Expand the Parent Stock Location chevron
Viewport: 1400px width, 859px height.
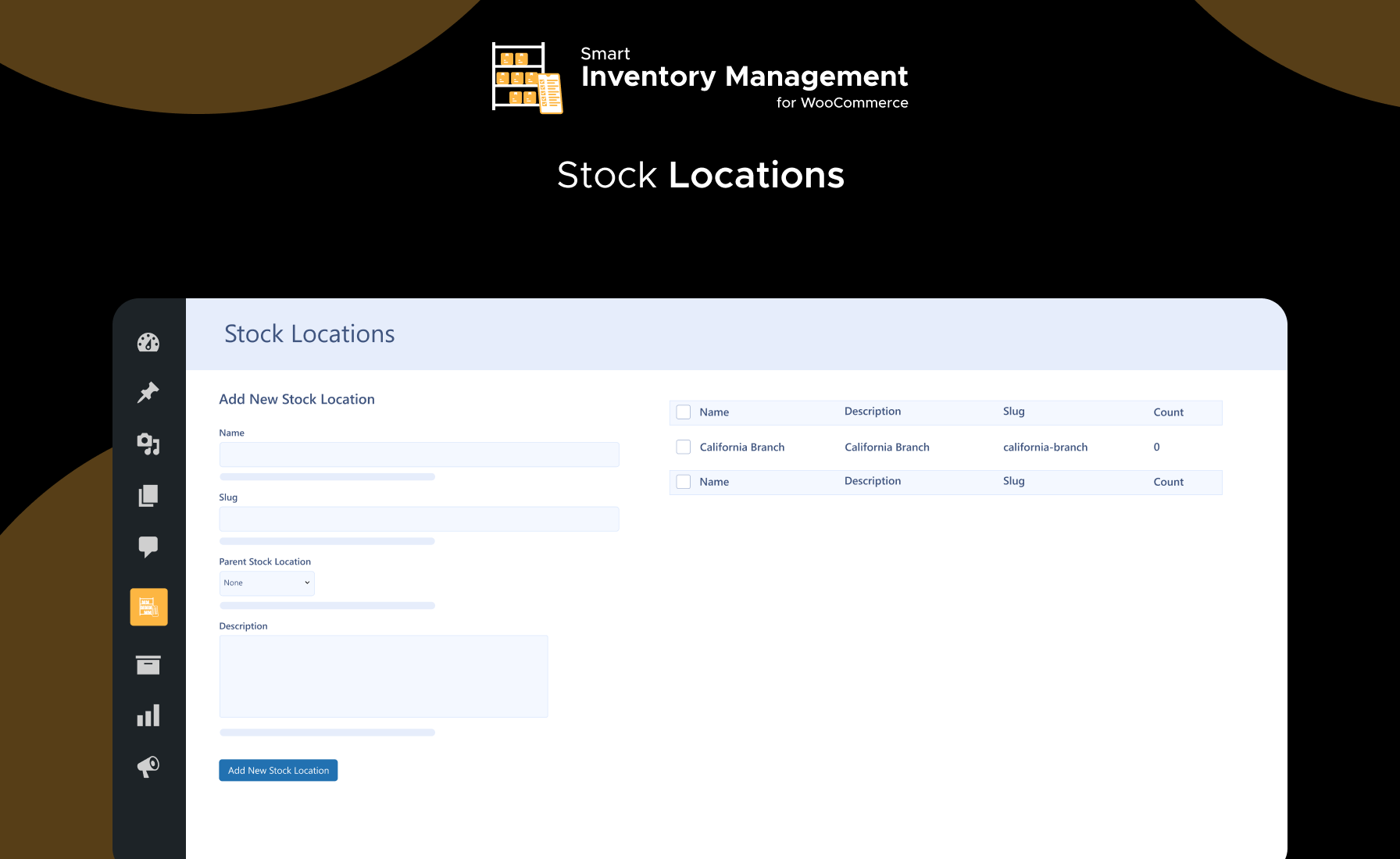[306, 583]
